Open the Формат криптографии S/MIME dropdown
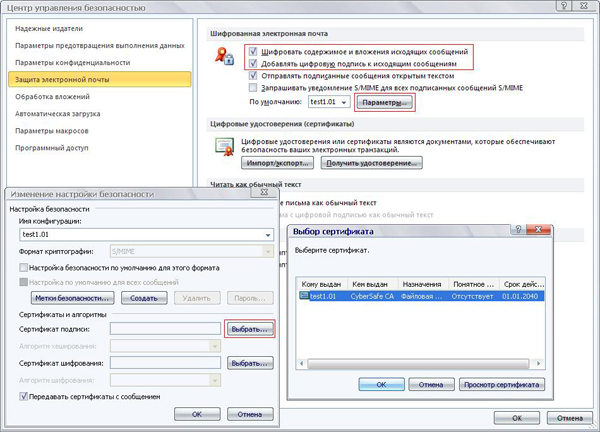600x432 pixels. click(268, 251)
